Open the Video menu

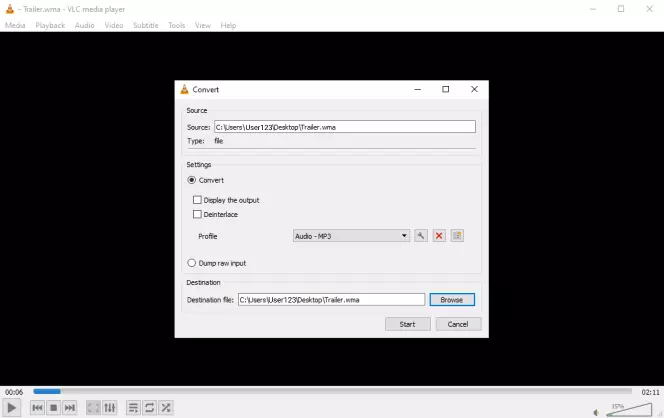(x=114, y=25)
